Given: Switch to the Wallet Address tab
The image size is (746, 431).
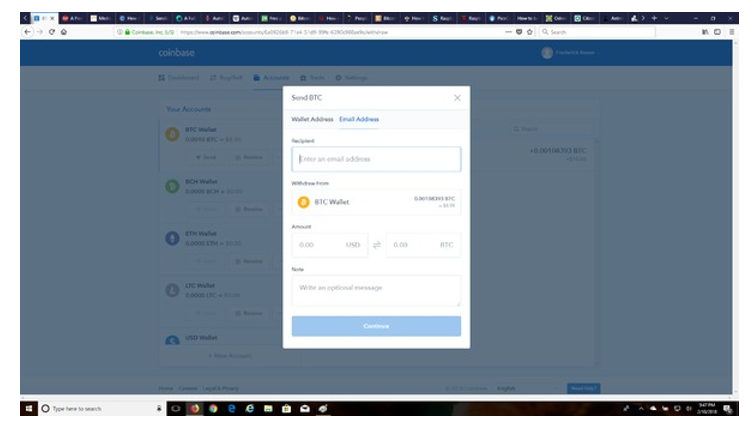Looking at the screenshot, I should pos(312,119).
